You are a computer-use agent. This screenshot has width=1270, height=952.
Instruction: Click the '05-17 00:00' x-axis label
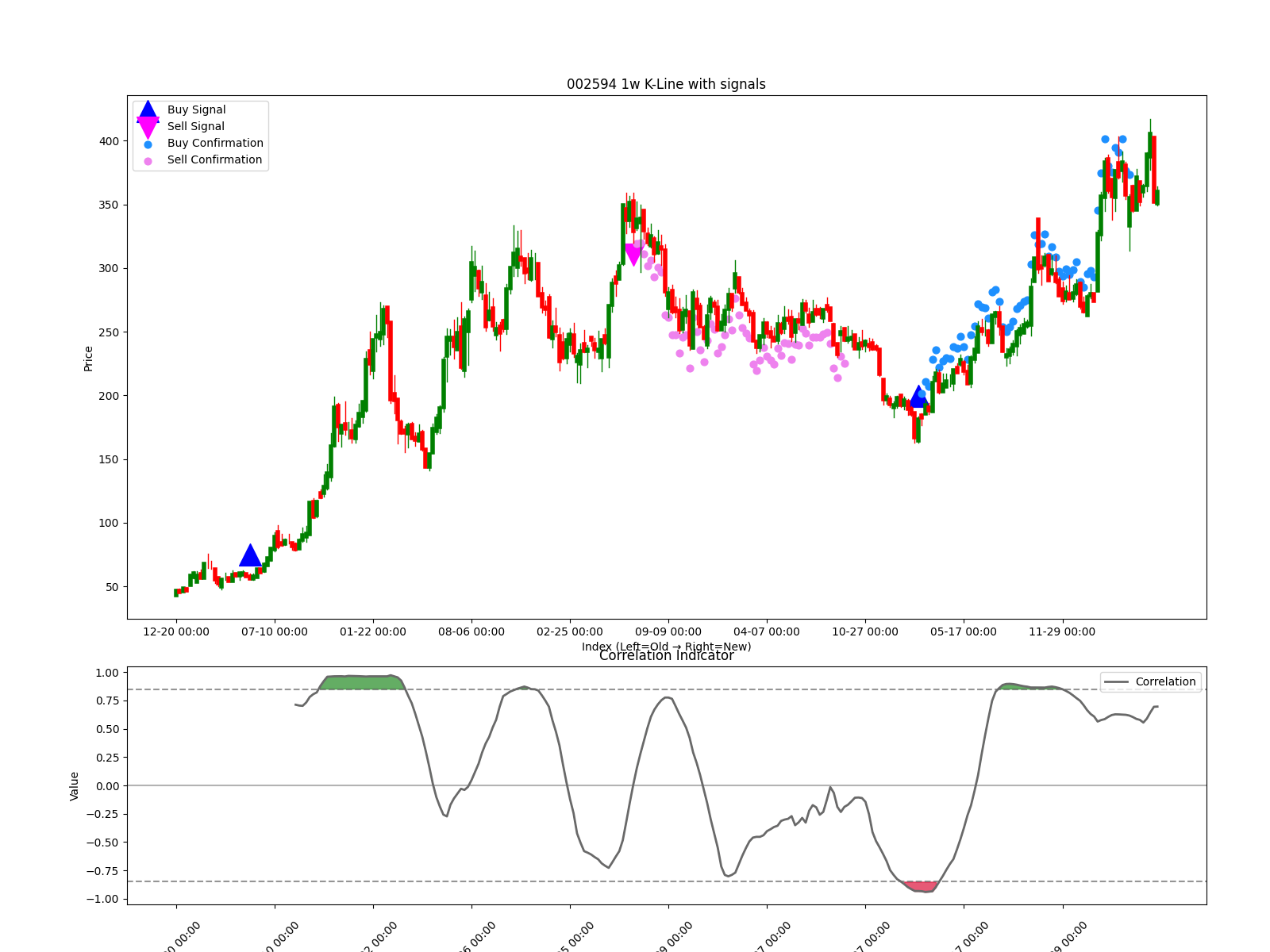click(x=964, y=631)
